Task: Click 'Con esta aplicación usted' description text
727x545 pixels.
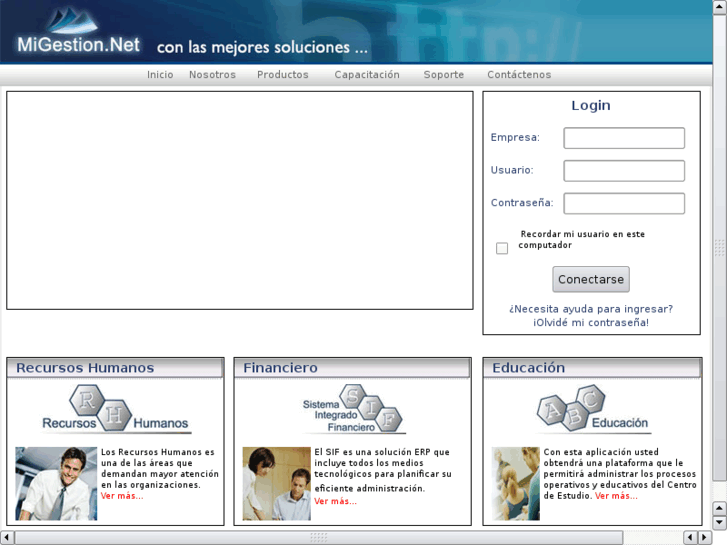Action: (620, 474)
